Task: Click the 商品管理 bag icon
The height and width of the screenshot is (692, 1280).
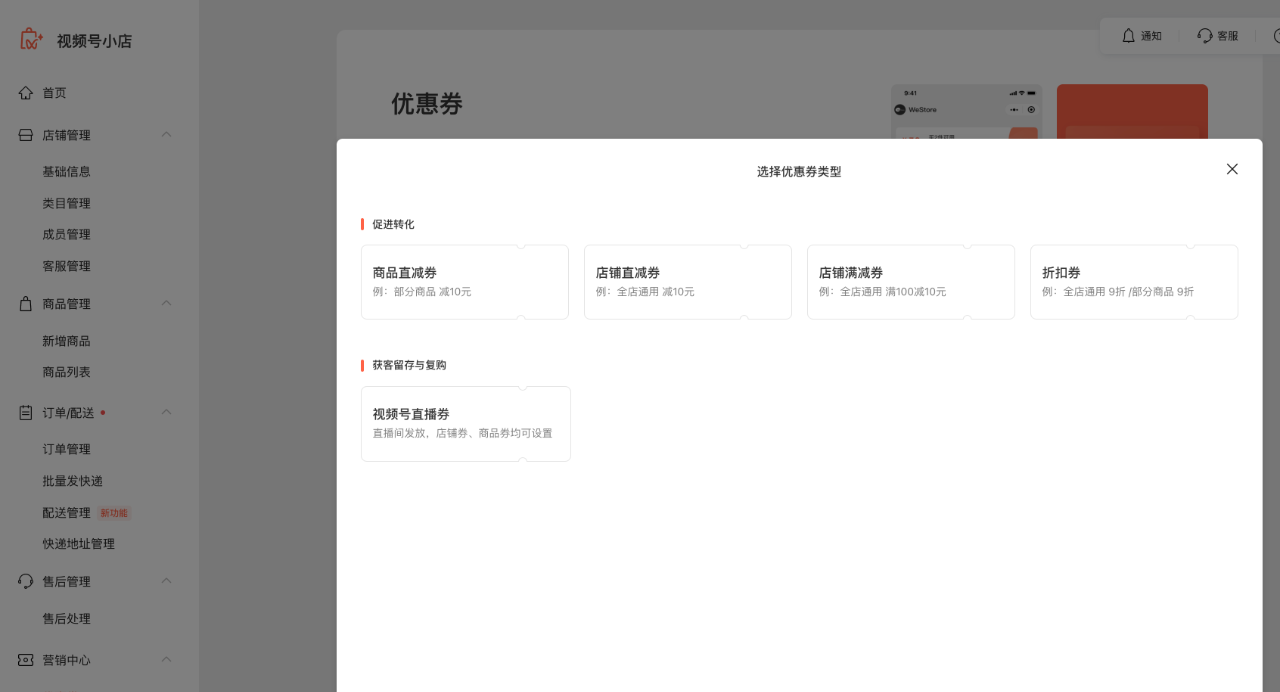Action: [26, 304]
